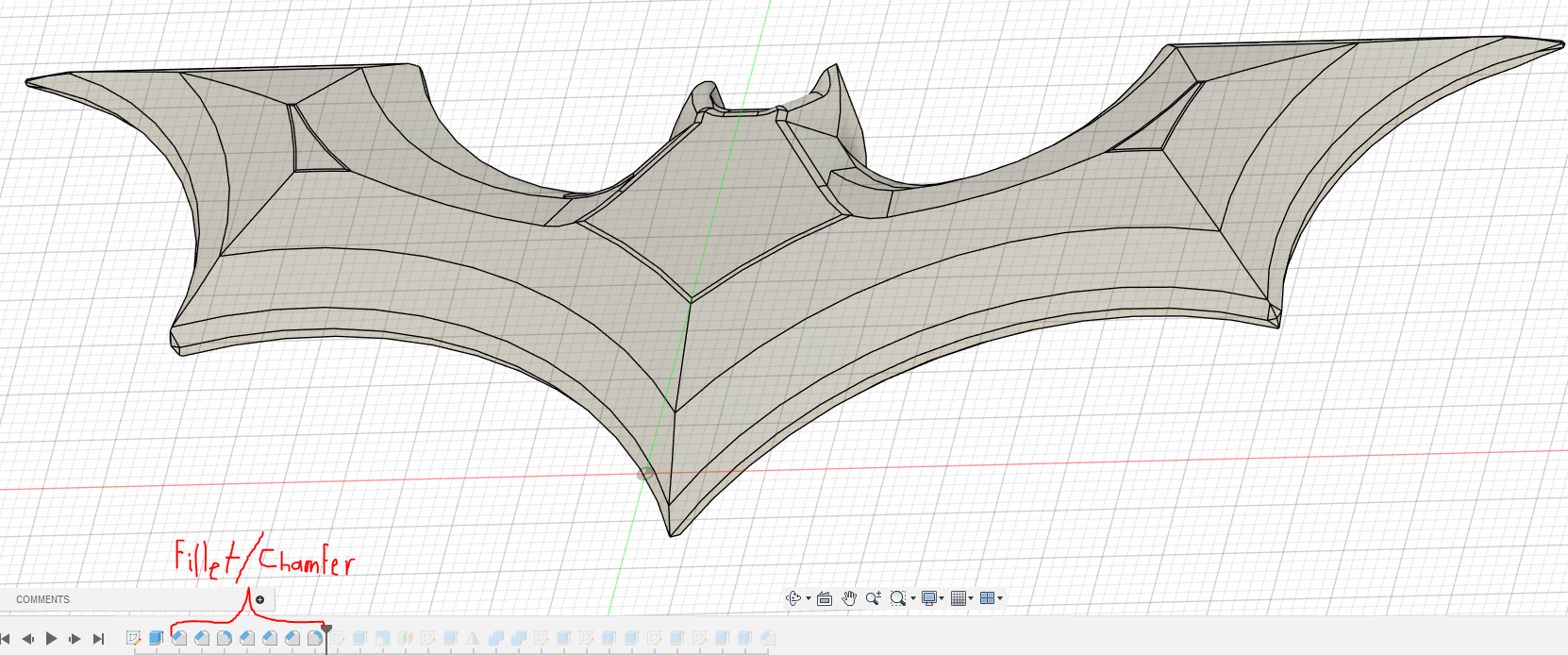The height and width of the screenshot is (655, 1568).
Task: Expand the Display Settings dropdown arrow
Action: click(942, 598)
